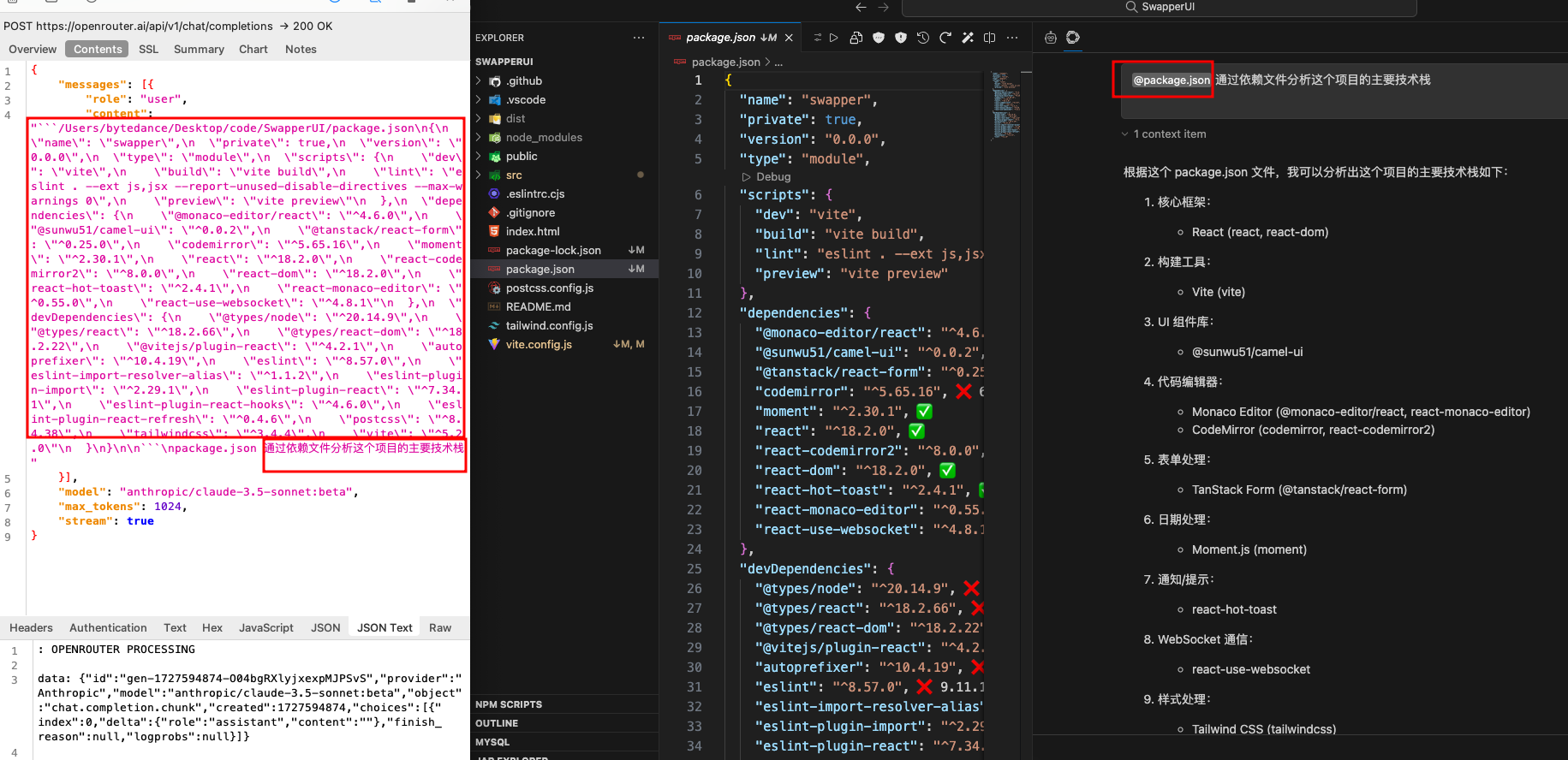Click the shield with exclamation mark icon
This screenshot has height=760, width=1568.
[901, 38]
